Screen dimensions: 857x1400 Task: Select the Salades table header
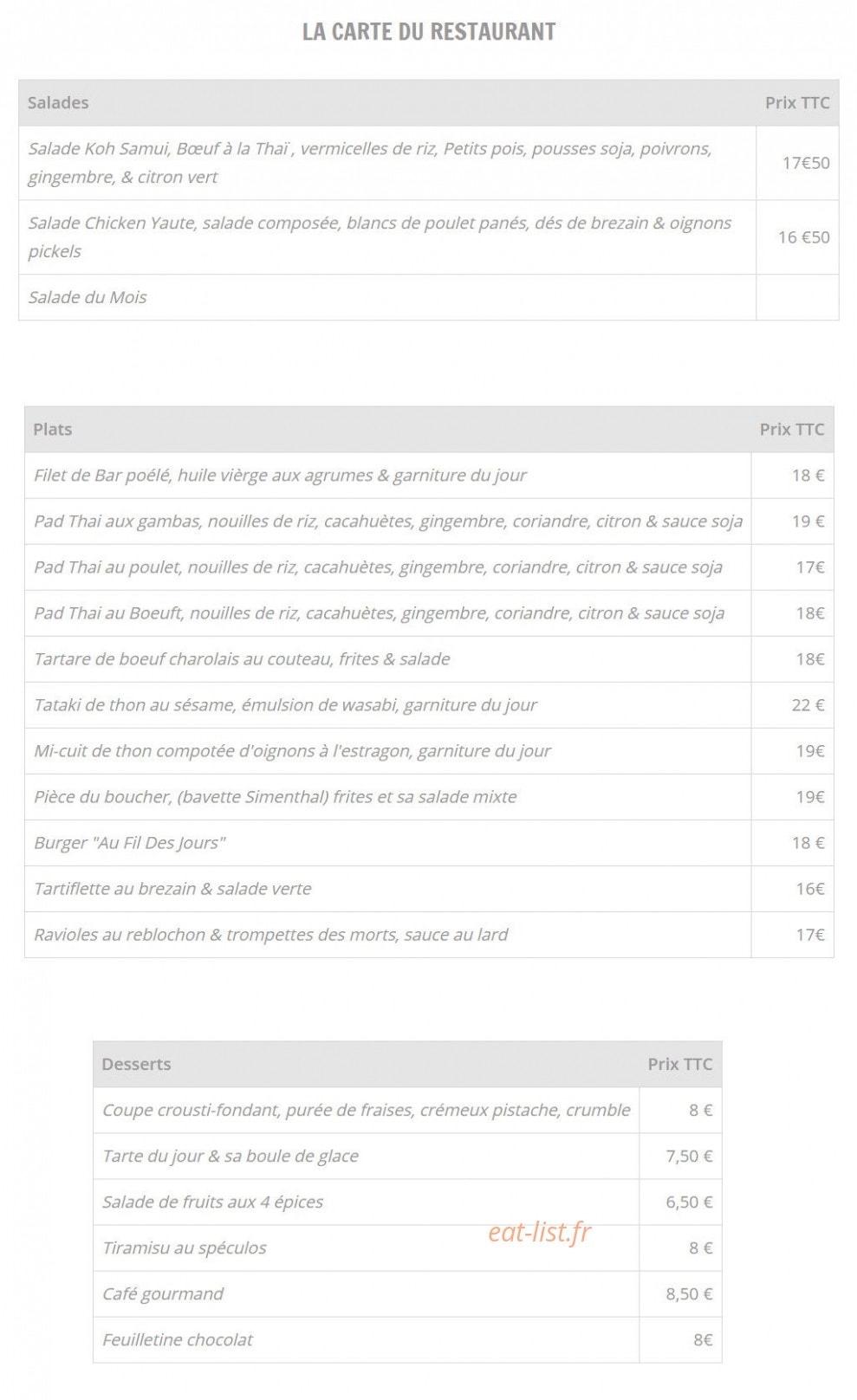click(429, 103)
